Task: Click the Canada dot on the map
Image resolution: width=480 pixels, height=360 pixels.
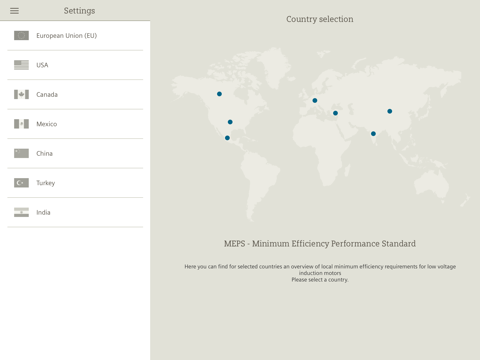Action: tap(219, 94)
